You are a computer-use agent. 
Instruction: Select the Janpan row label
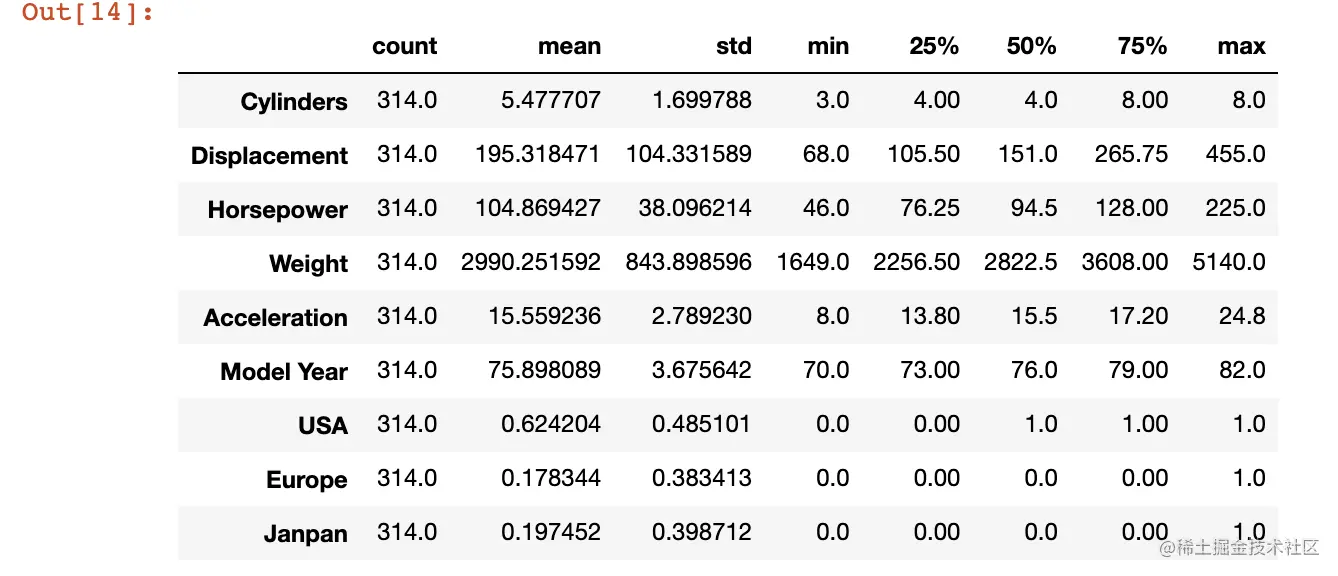pyautogui.click(x=306, y=534)
